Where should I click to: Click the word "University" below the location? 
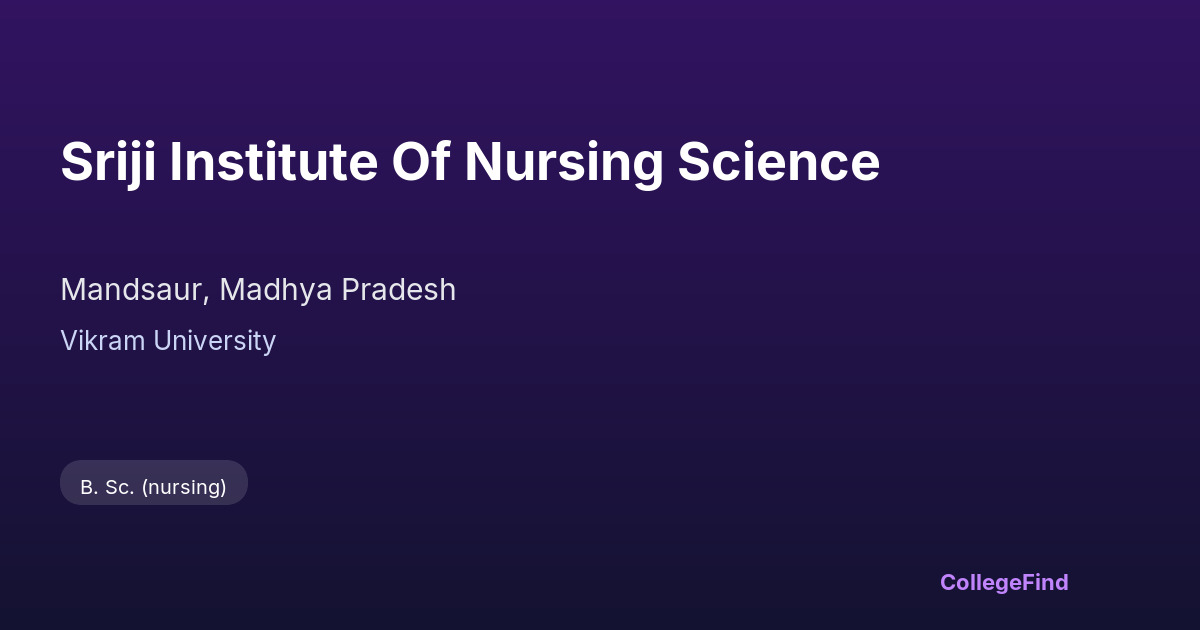214,341
